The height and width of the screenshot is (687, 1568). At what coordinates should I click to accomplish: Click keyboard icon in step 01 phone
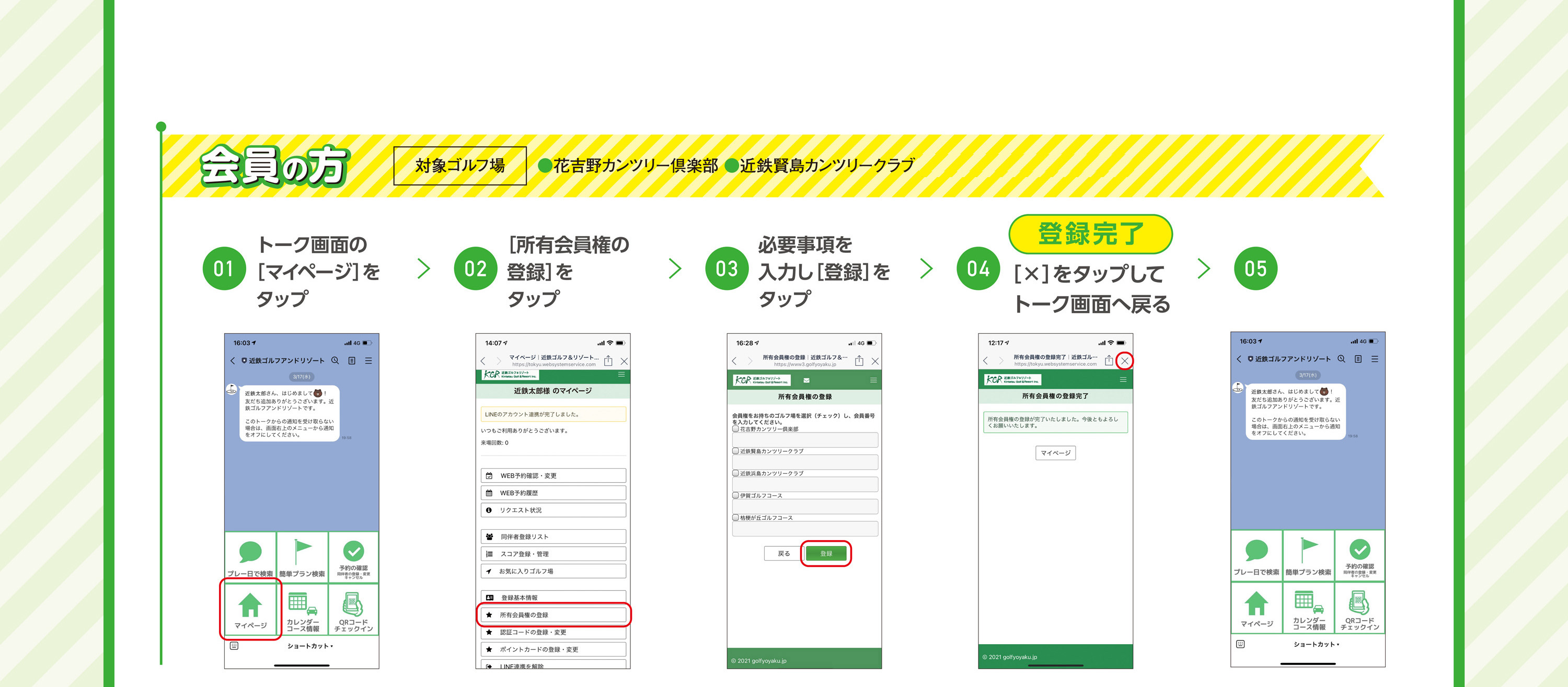click(x=234, y=646)
